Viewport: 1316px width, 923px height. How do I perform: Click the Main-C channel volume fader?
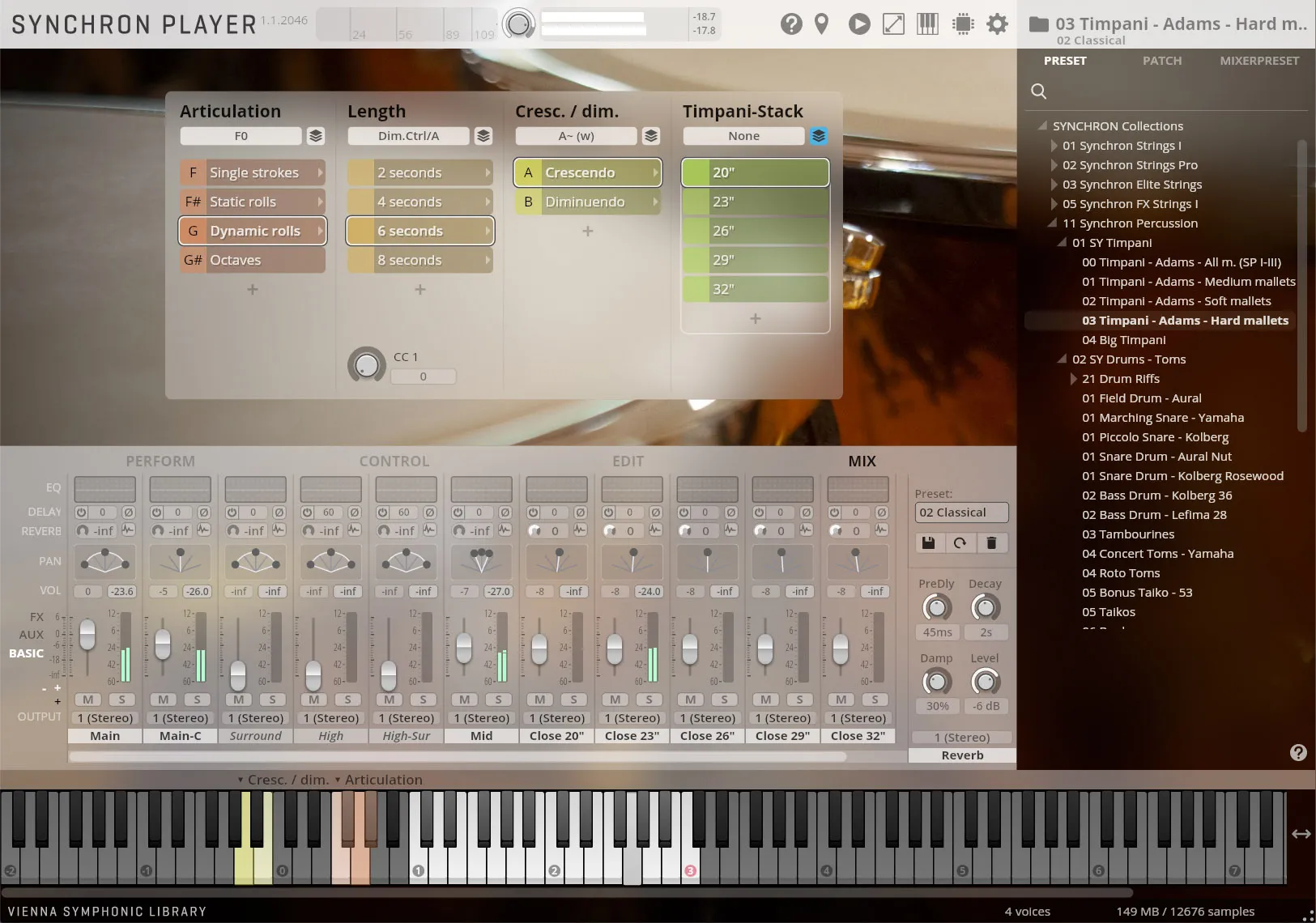[163, 644]
